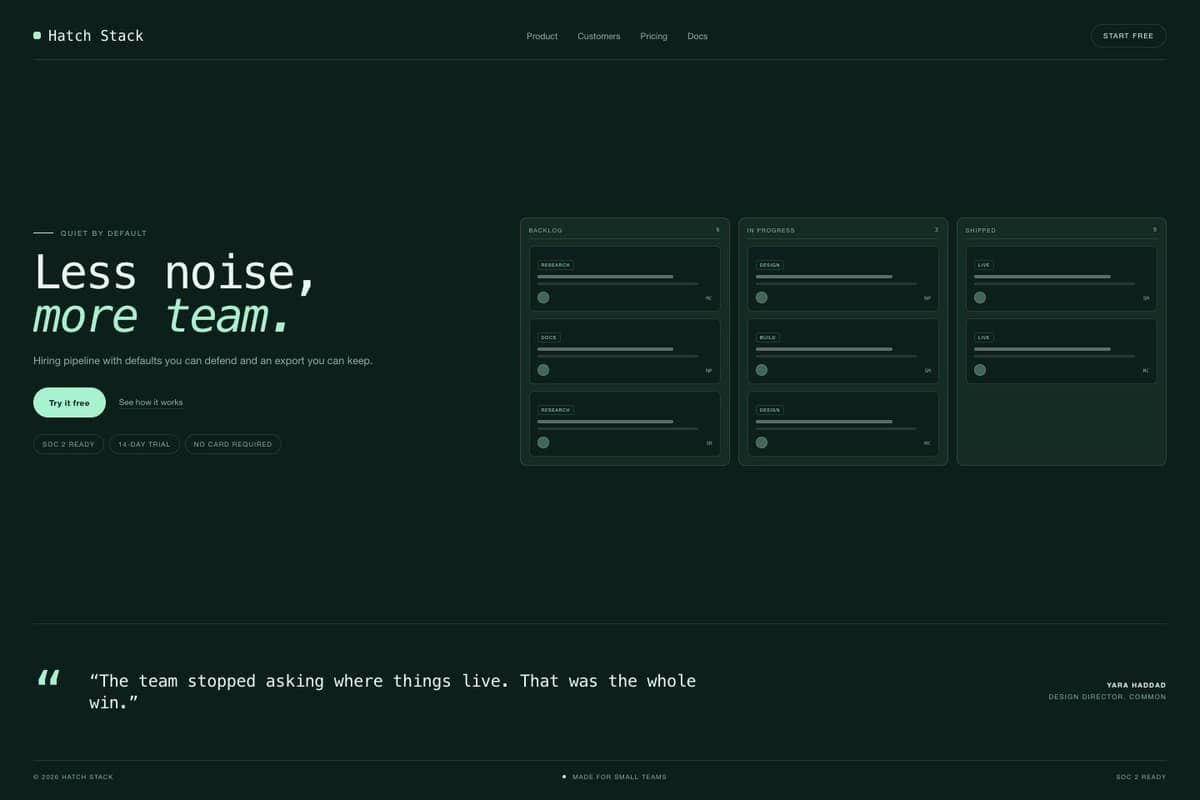Click the © 2026 HATCH STACK footer text

click(x=73, y=777)
